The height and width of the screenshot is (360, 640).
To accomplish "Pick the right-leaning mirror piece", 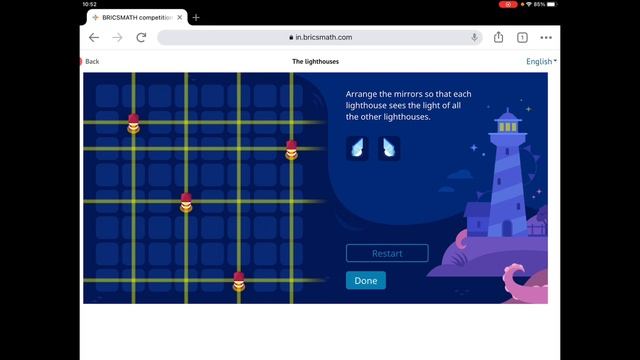I will 389,148.
